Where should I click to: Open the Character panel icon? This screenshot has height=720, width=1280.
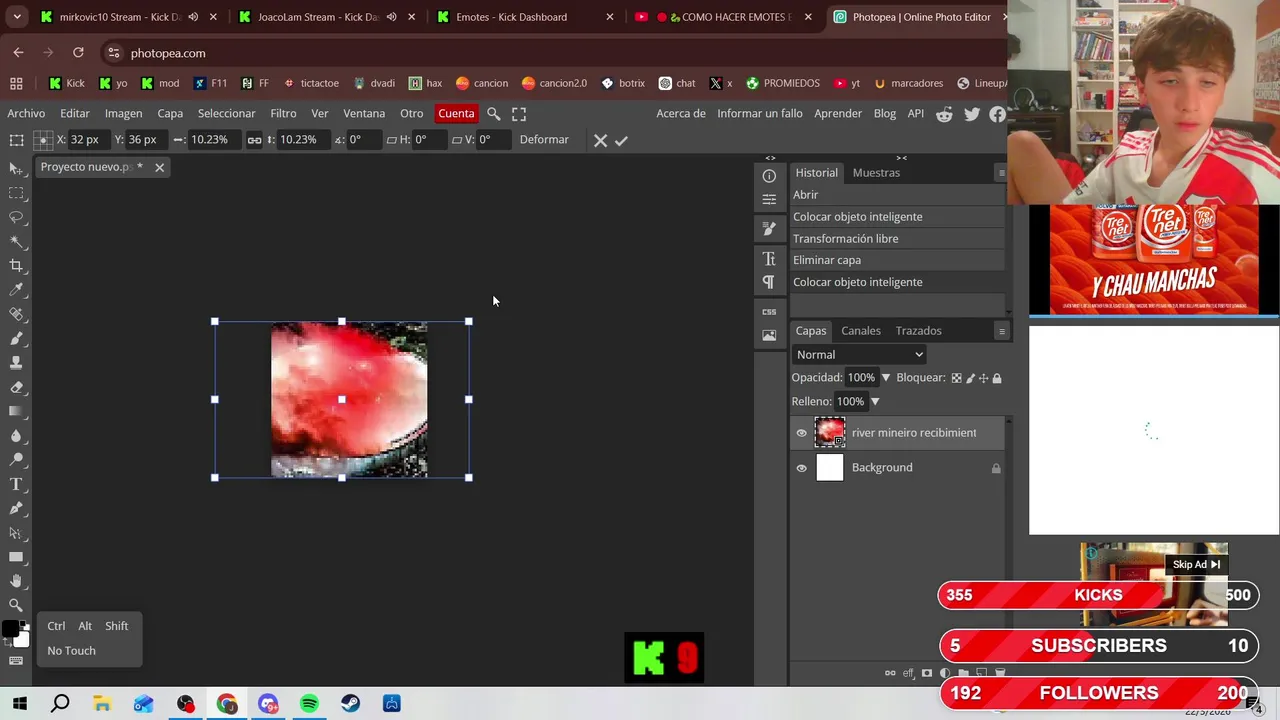pos(769,259)
